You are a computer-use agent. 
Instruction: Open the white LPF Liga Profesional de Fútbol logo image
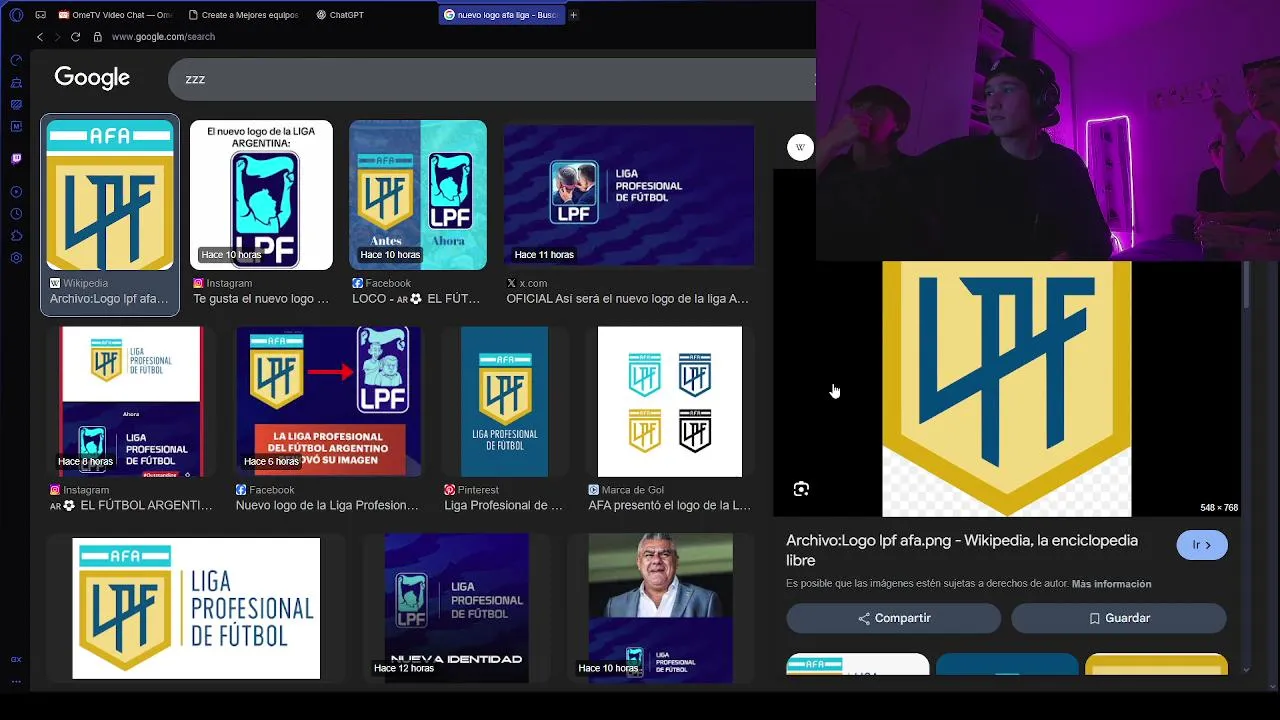(196, 609)
